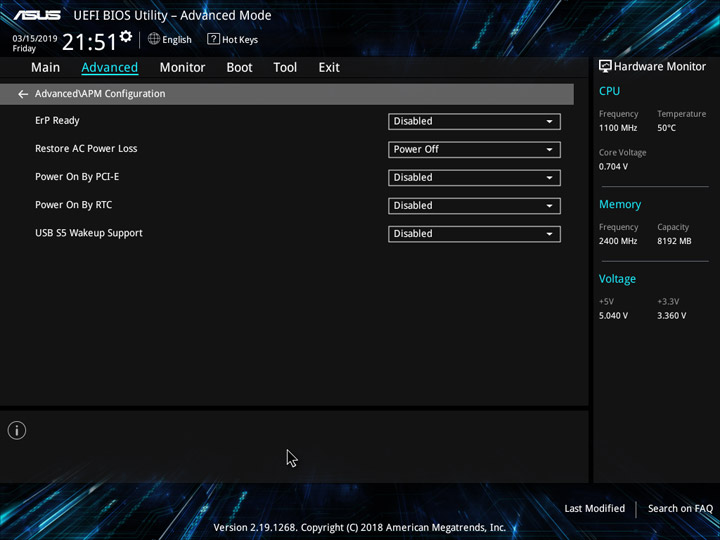Go to the Boot tab
The height and width of the screenshot is (540, 720).
coord(239,68)
